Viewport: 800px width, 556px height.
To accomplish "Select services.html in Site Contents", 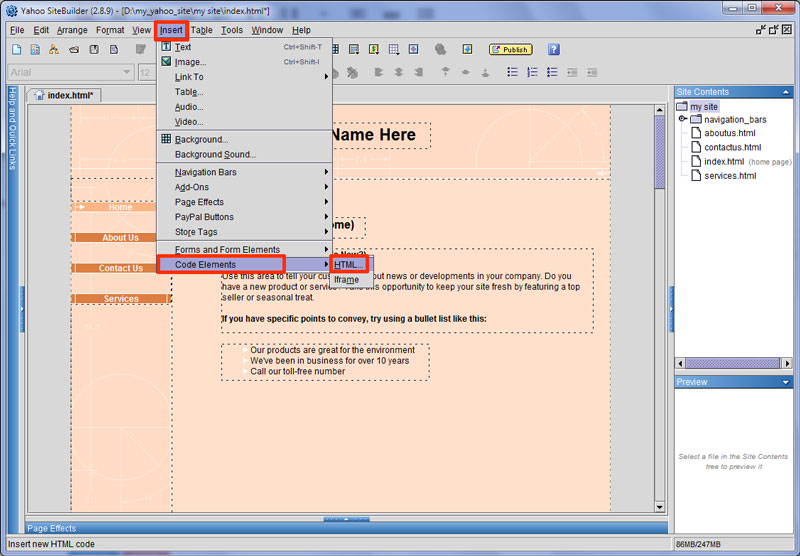I will (x=730, y=176).
